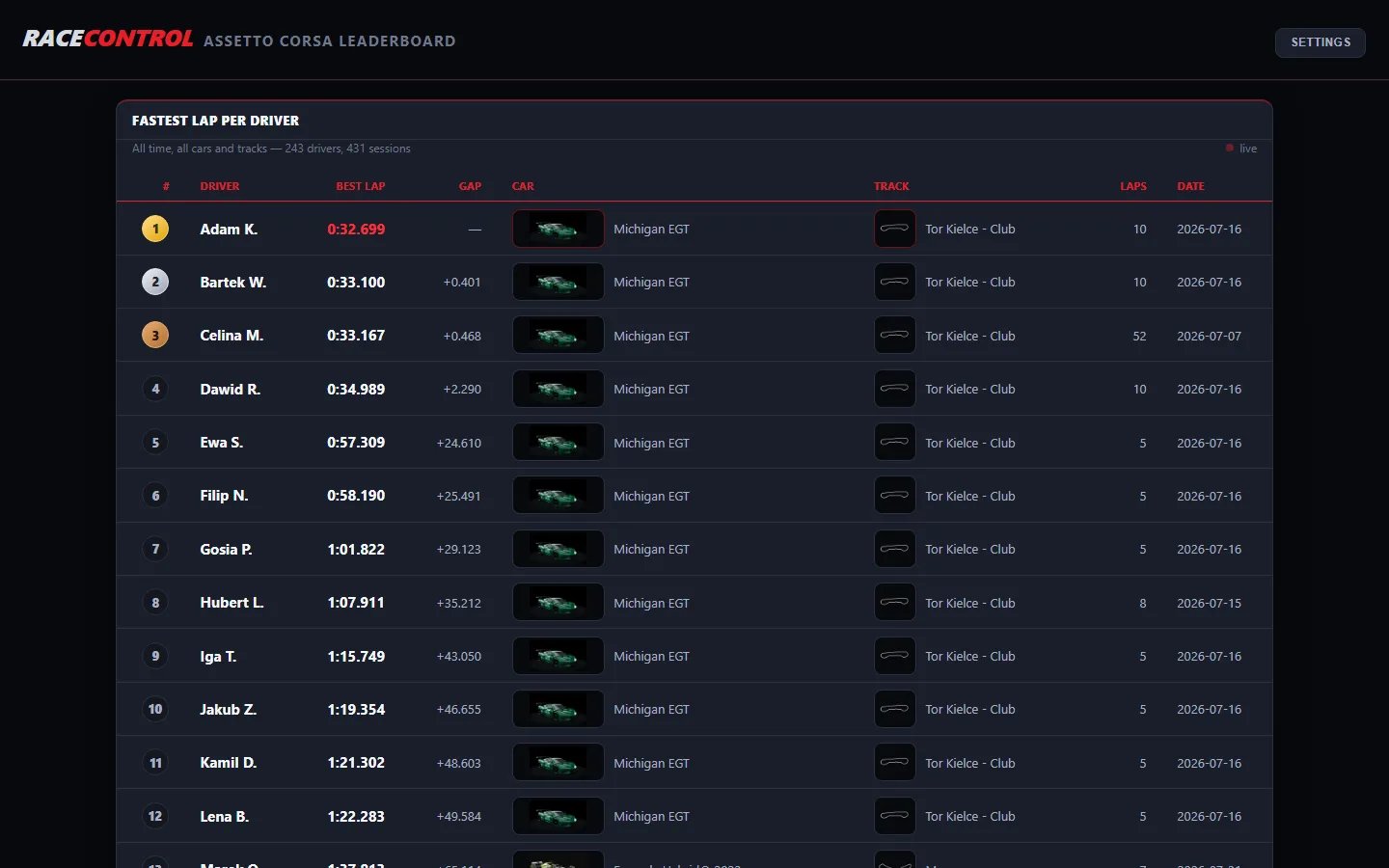This screenshot has width=1389, height=868.
Task: Click the silver rank 2 badge
Action: click(x=155, y=282)
